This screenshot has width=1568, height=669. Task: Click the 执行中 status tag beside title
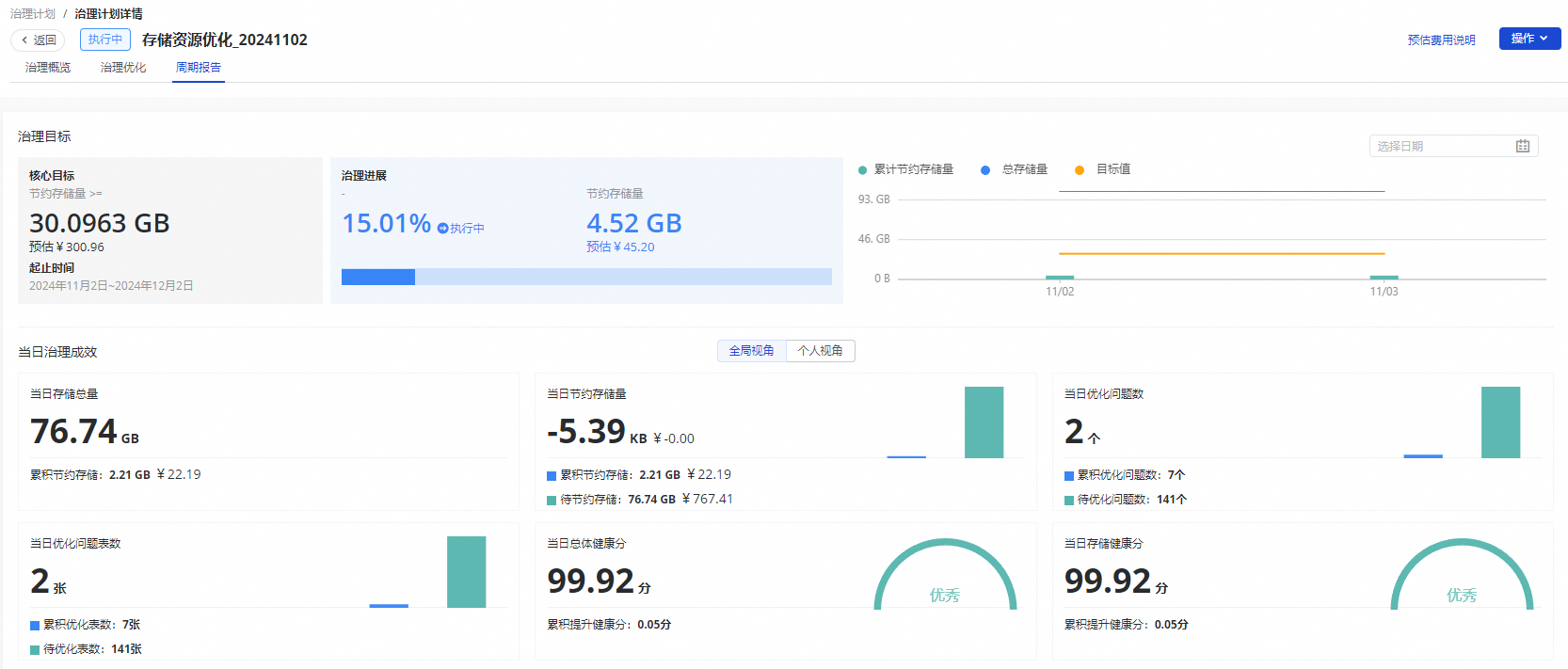(x=105, y=40)
